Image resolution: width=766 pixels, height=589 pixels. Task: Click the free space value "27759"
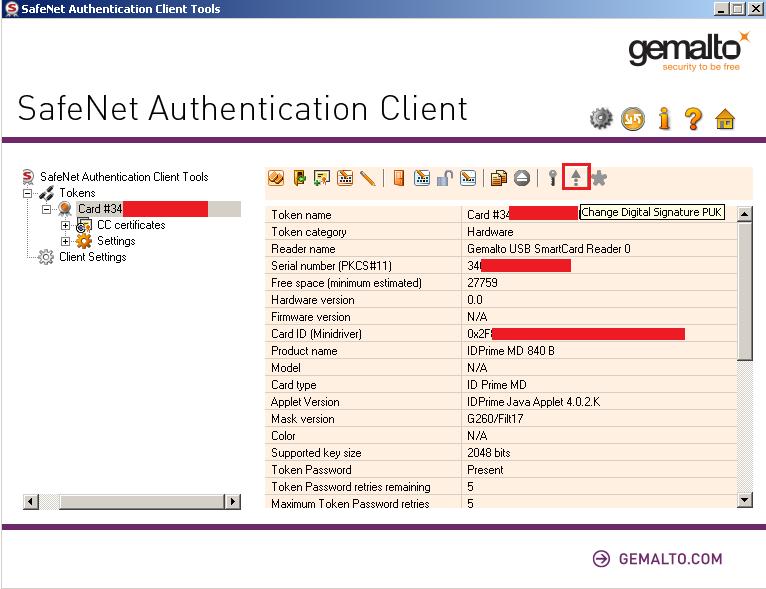(x=482, y=283)
